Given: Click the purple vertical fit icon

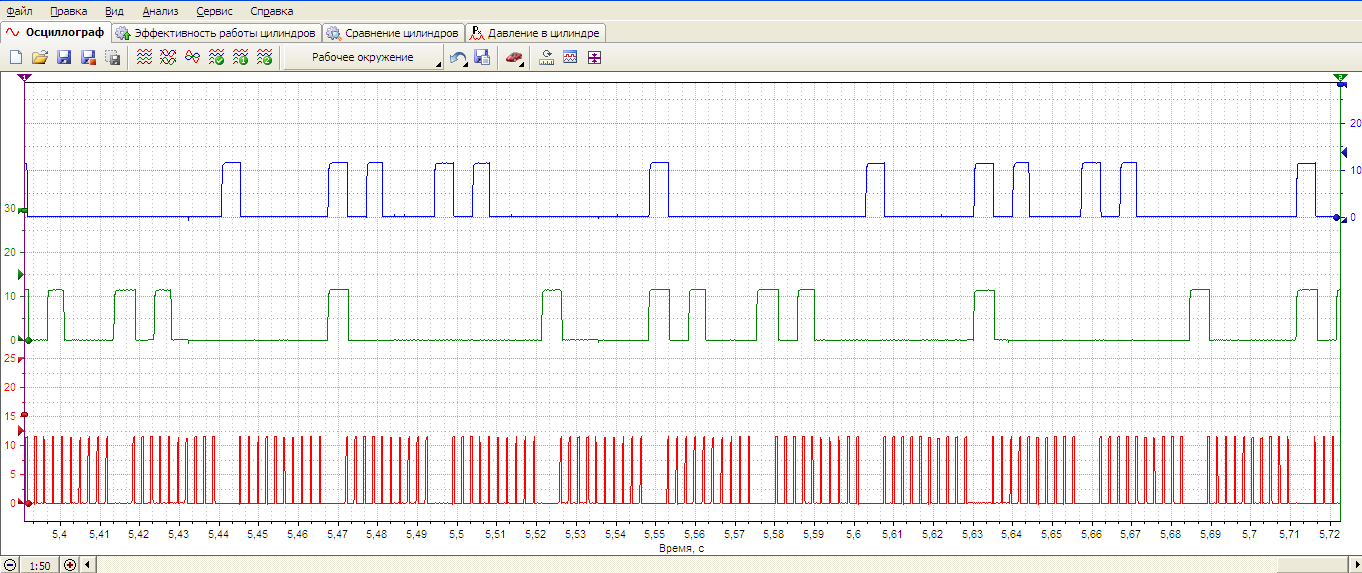Looking at the screenshot, I should pos(594,58).
